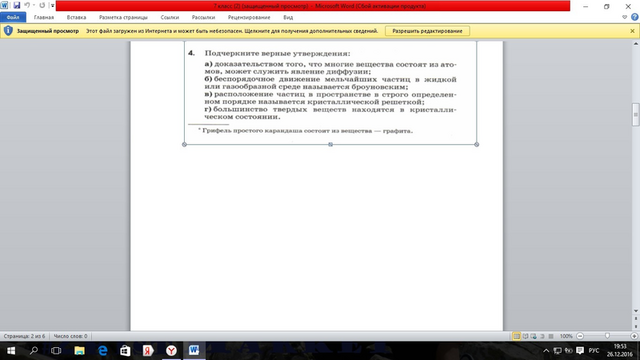Open the Windows Start menu

click(11, 351)
